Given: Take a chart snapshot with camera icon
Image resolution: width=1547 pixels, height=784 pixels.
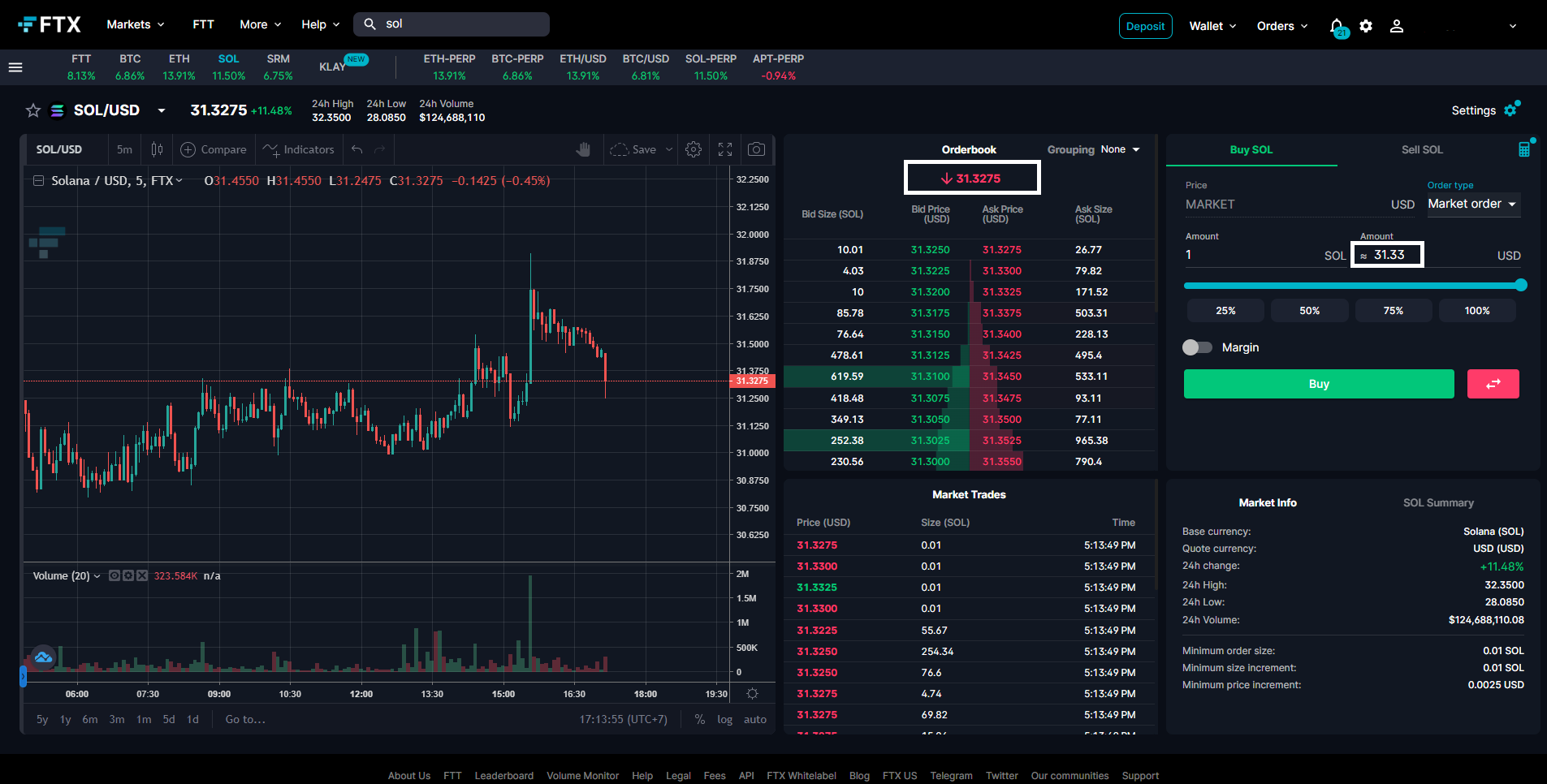Looking at the screenshot, I should (756, 149).
